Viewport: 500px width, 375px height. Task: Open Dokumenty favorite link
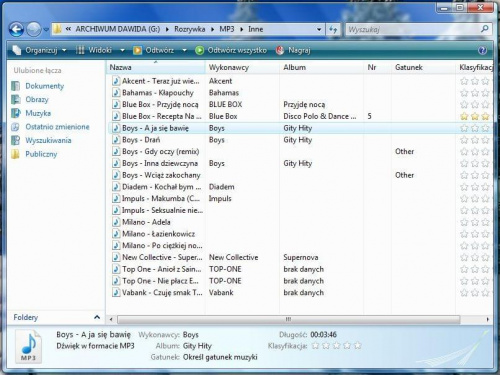tap(45, 86)
